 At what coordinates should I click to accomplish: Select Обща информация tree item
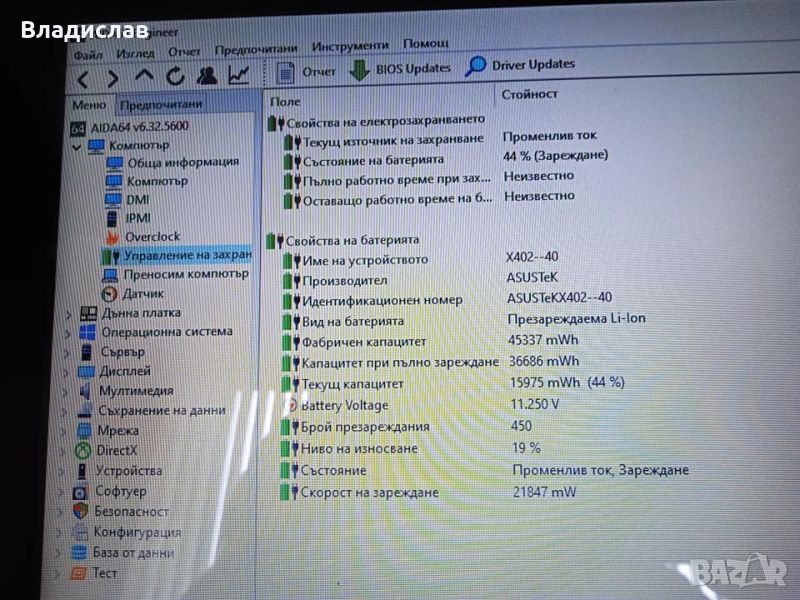172,163
